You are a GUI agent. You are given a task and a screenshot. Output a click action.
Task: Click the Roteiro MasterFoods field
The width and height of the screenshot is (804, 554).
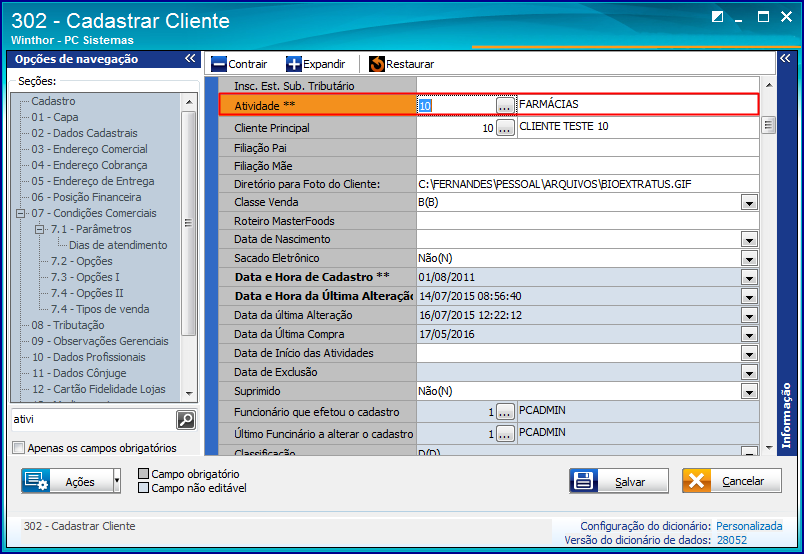[588, 221]
